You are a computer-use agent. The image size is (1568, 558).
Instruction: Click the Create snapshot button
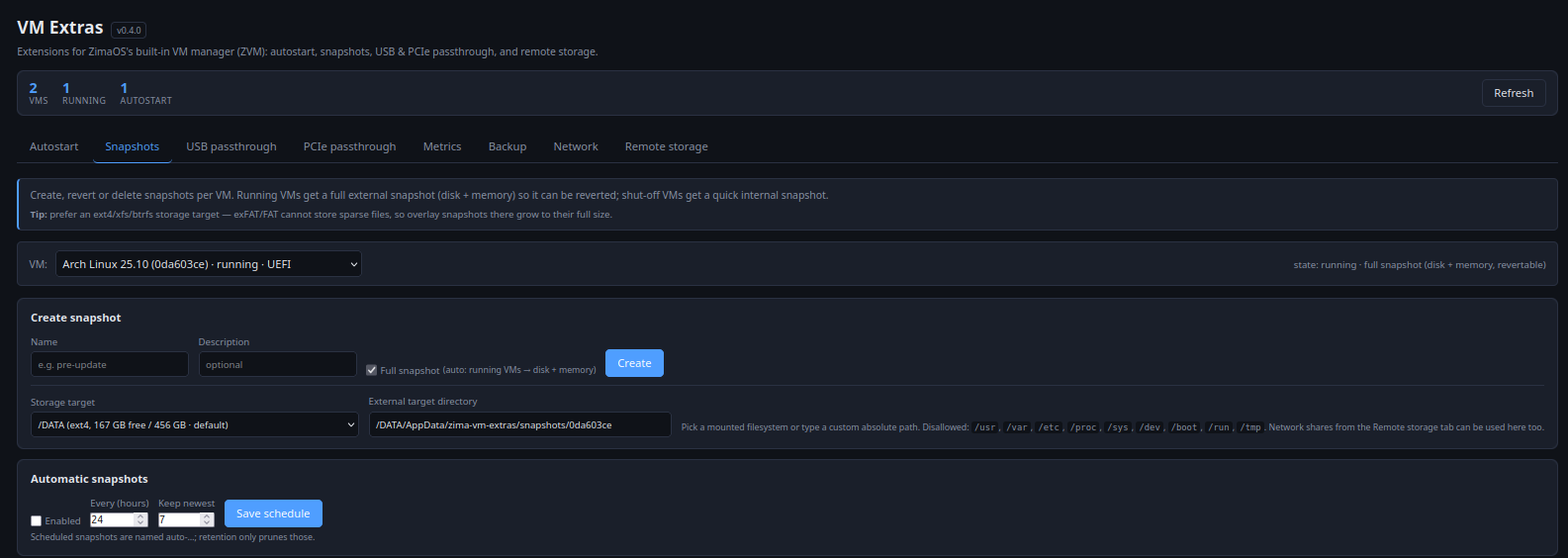click(634, 363)
